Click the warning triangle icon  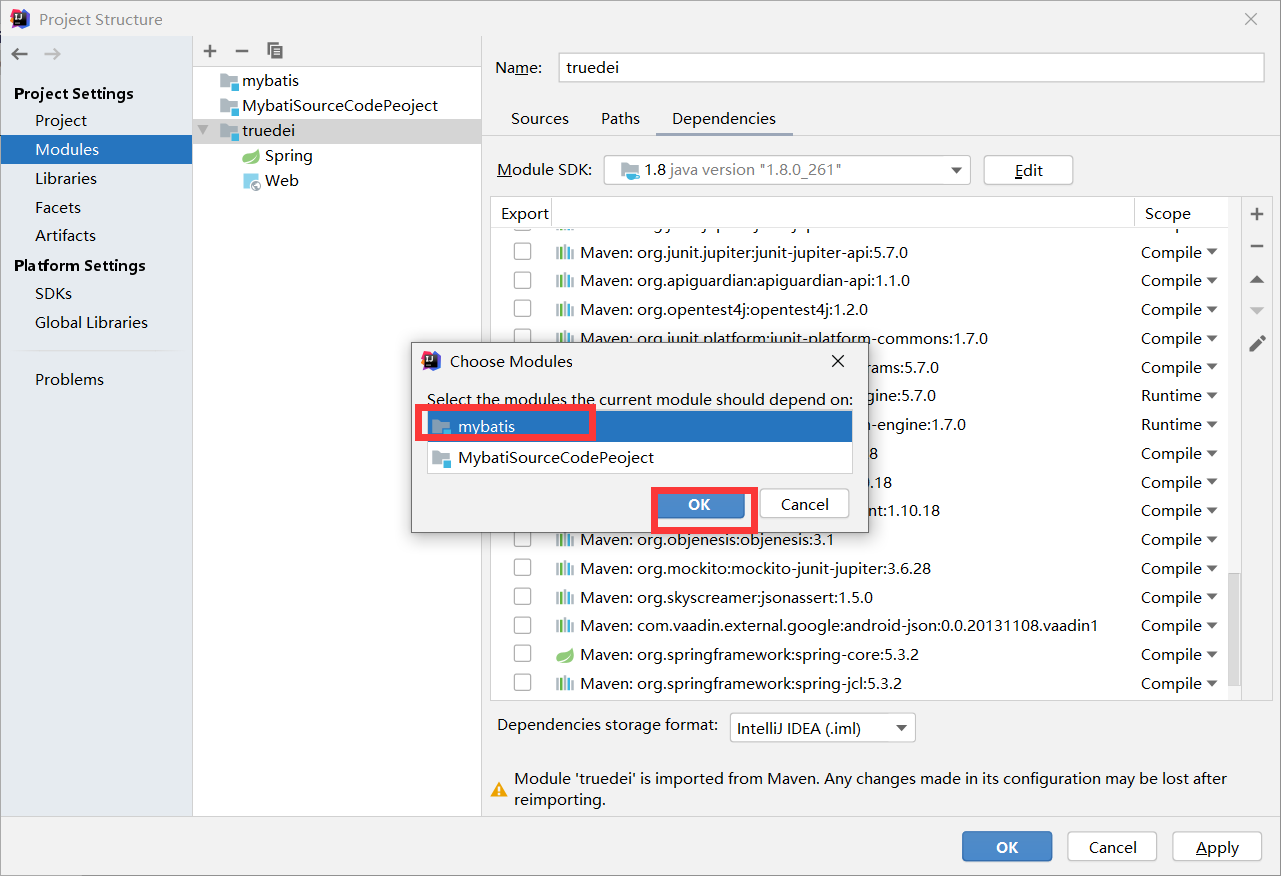(499, 789)
